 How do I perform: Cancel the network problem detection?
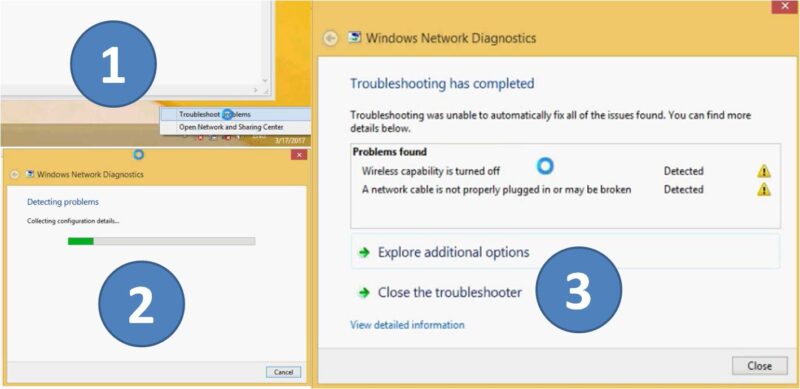tap(283, 372)
